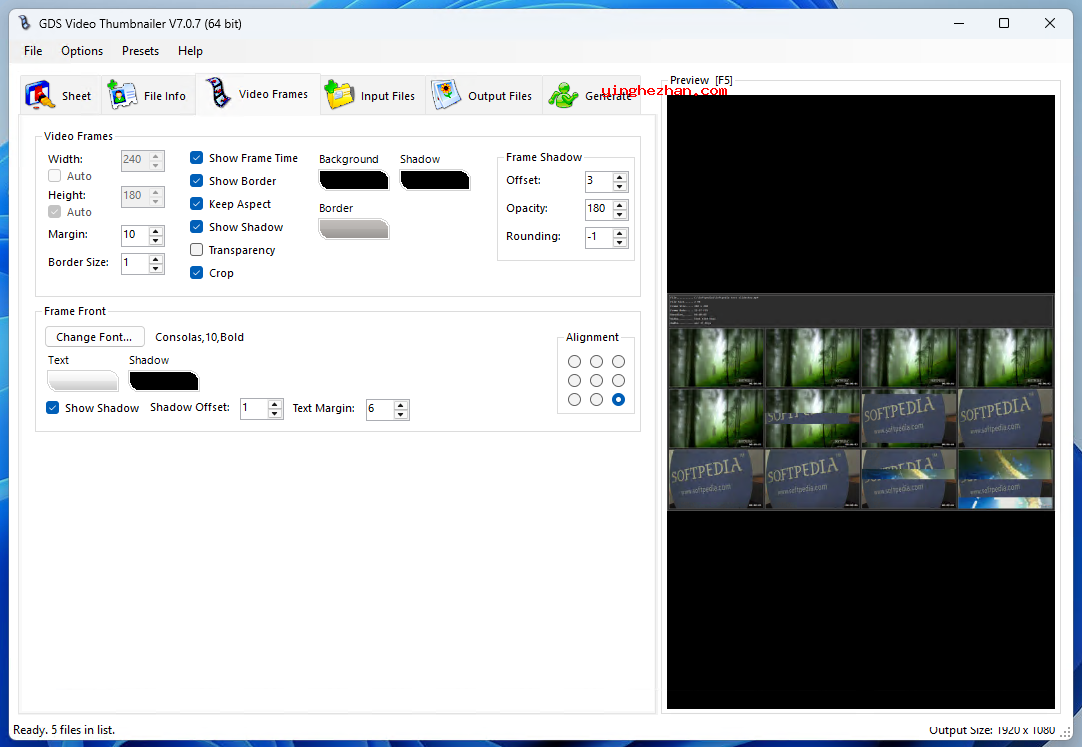Image resolution: width=1082 pixels, height=747 pixels.
Task: Click the Sheet tab icon
Action: pyautogui.click(x=40, y=95)
